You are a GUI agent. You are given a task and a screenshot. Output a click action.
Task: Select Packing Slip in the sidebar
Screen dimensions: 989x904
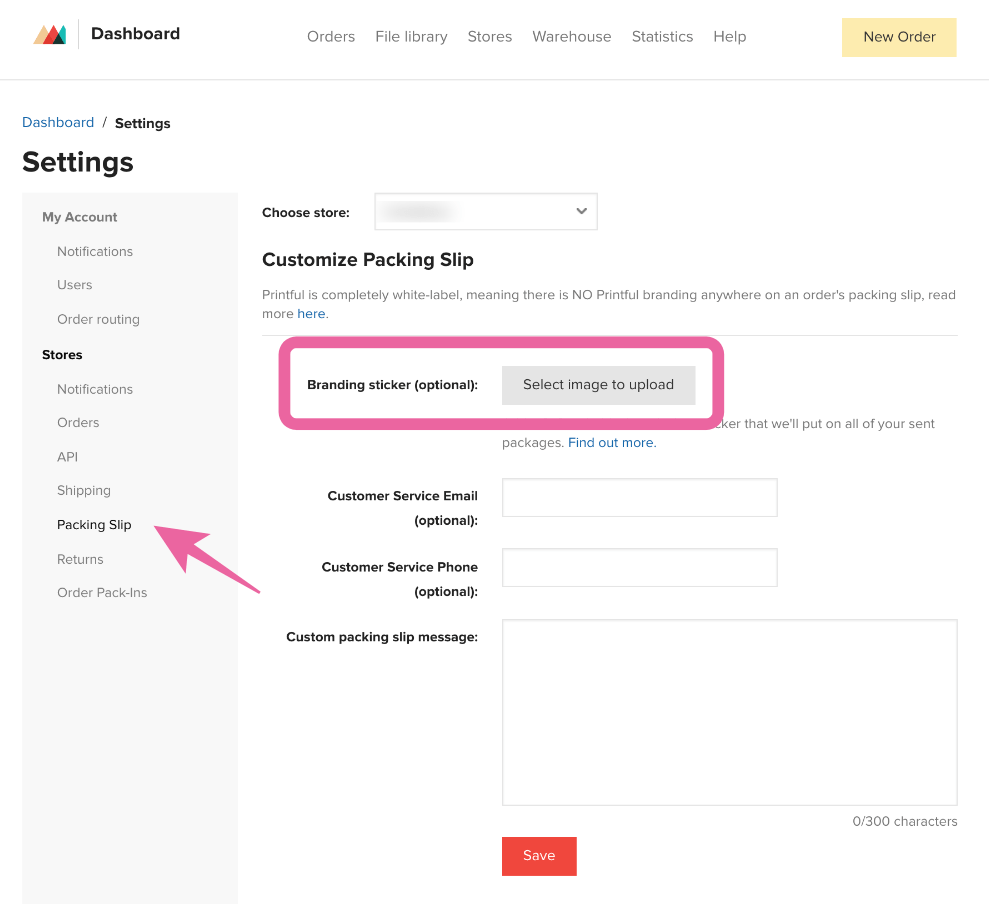94,524
